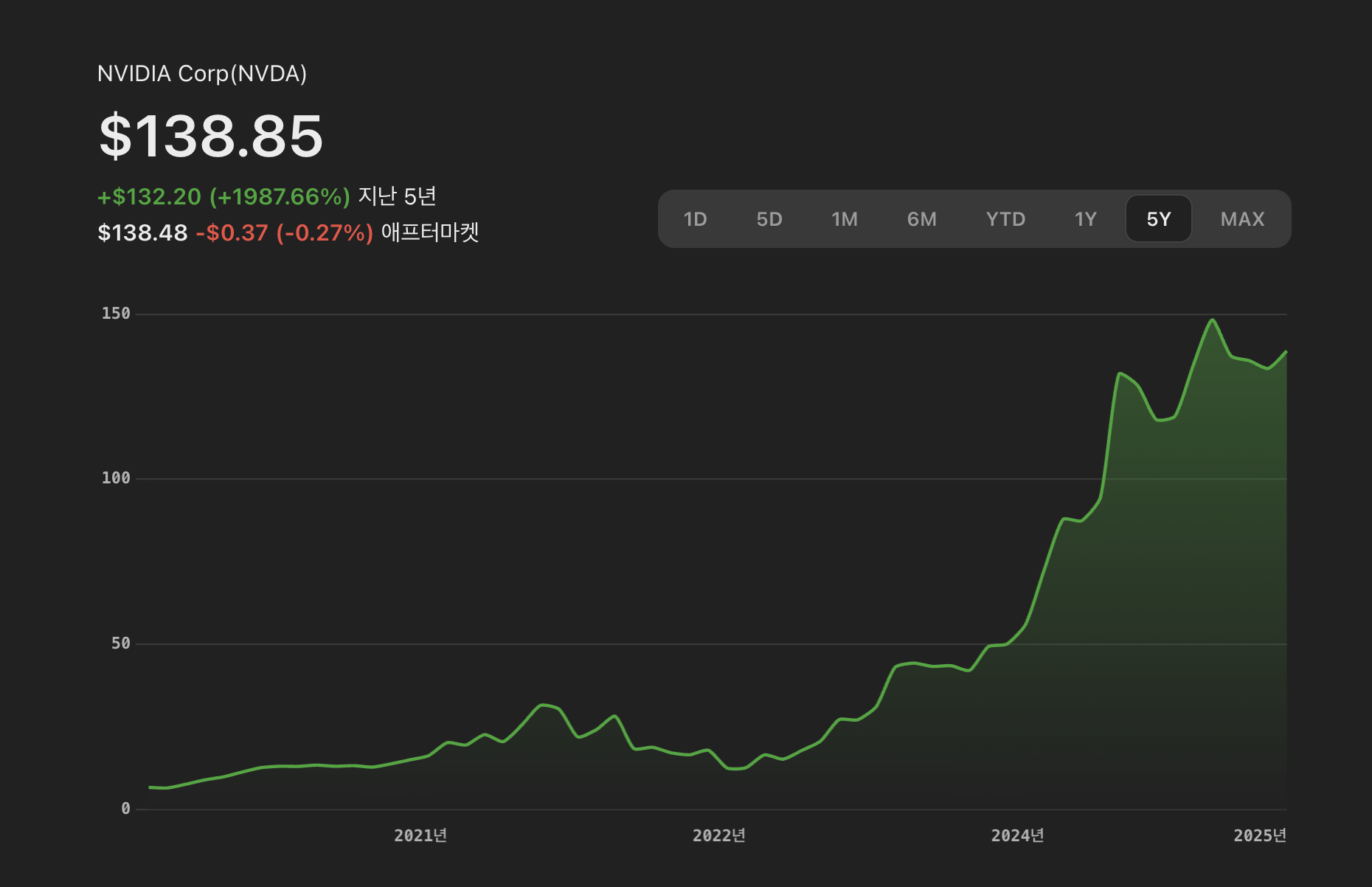
Task: Click the NVIDIA Corp(NVDA) title
Action: [202, 74]
